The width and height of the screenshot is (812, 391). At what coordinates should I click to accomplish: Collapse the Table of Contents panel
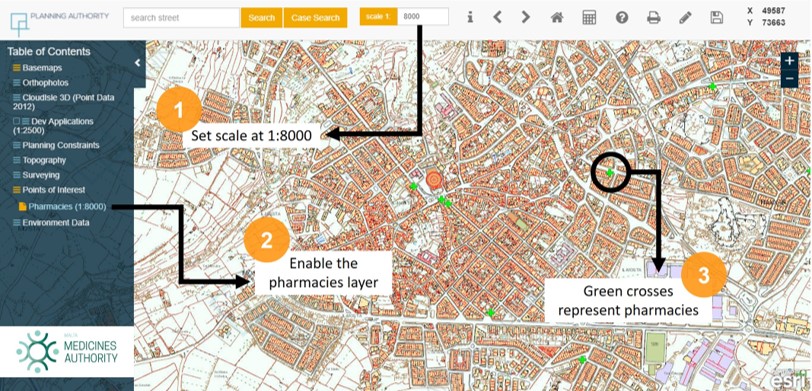coord(137,63)
